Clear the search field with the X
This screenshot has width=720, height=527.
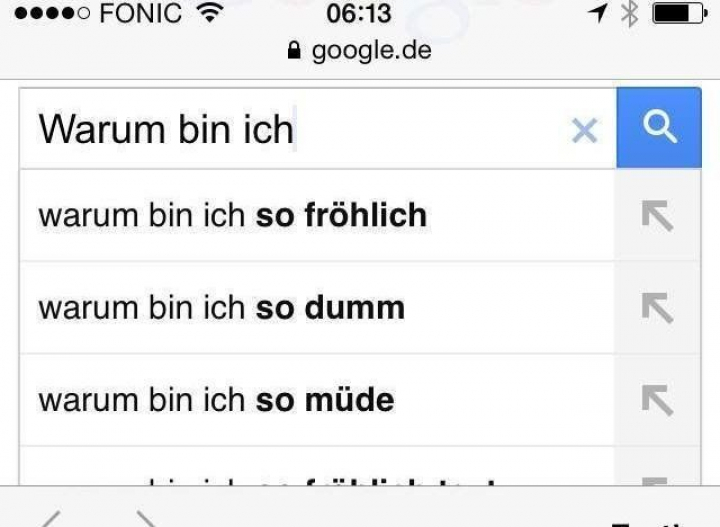(x=584, y=130)
